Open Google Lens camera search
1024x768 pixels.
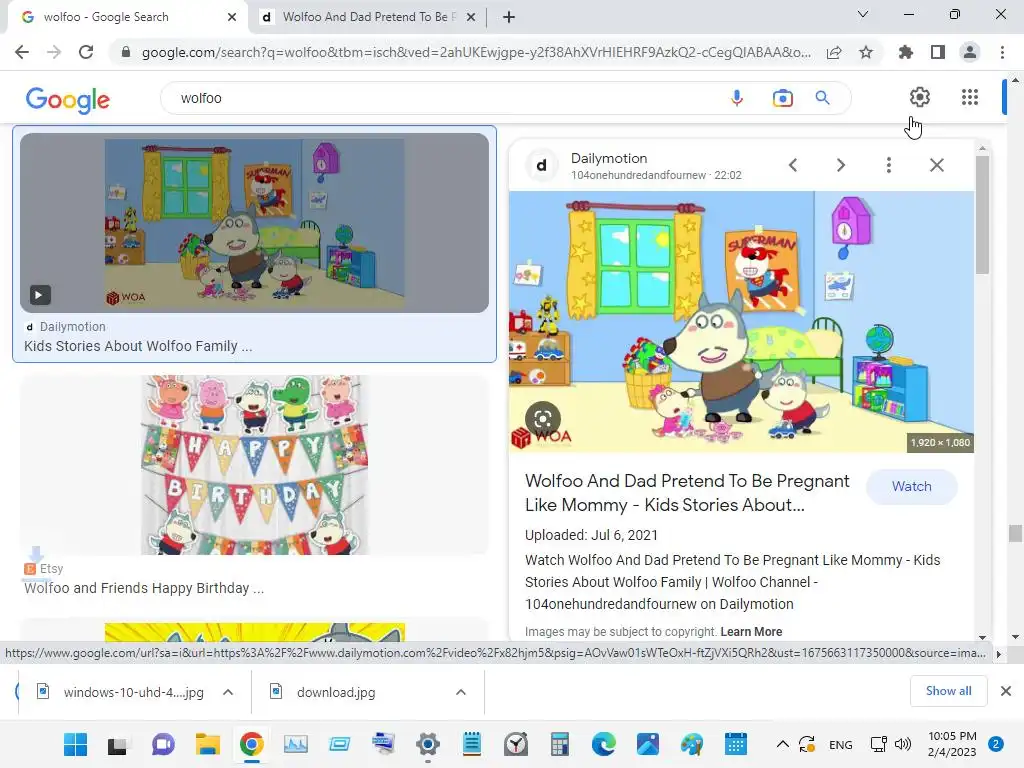[782, 98]
